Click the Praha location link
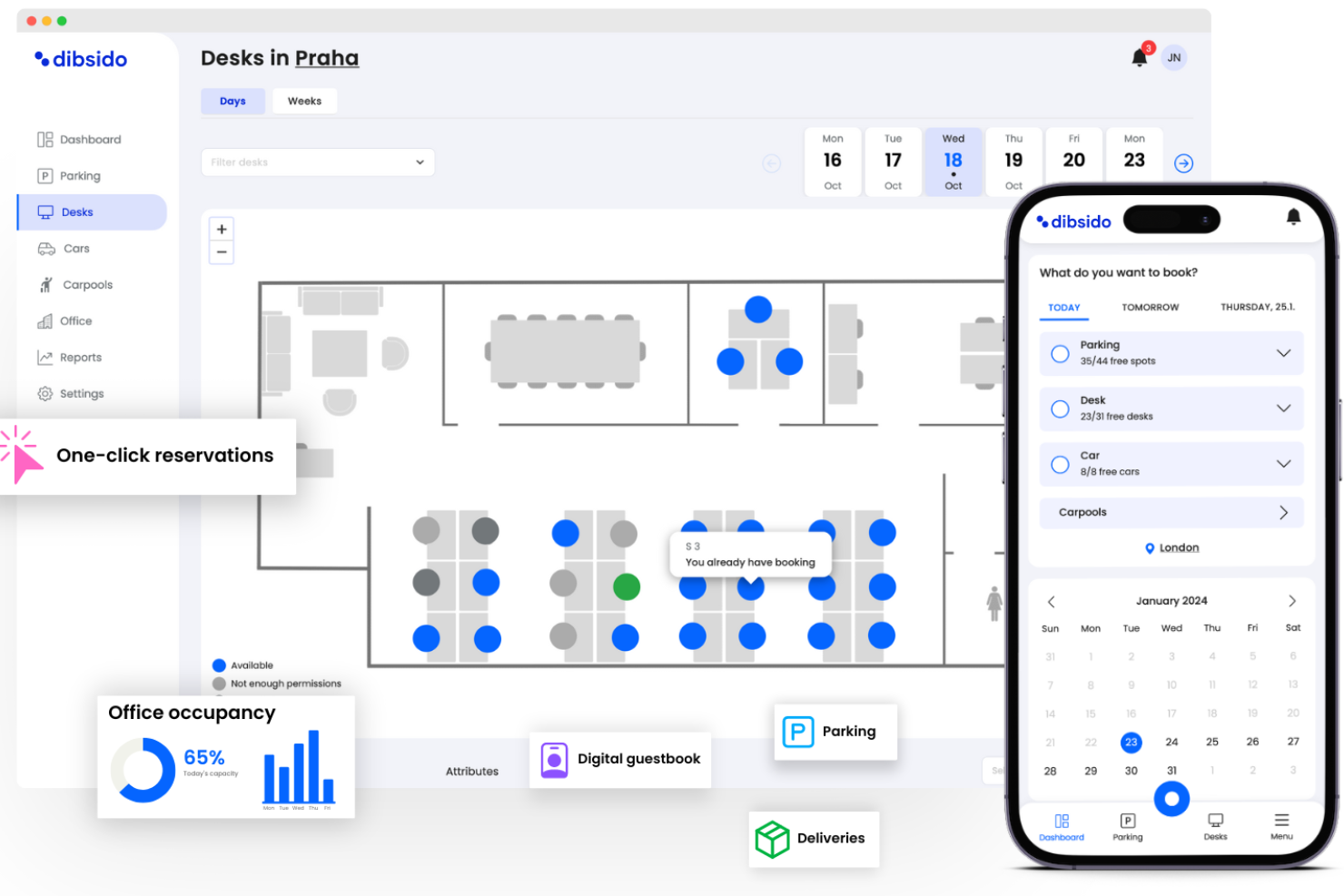The height and width of the screenshot is (896, 1344). click(327, 58)
